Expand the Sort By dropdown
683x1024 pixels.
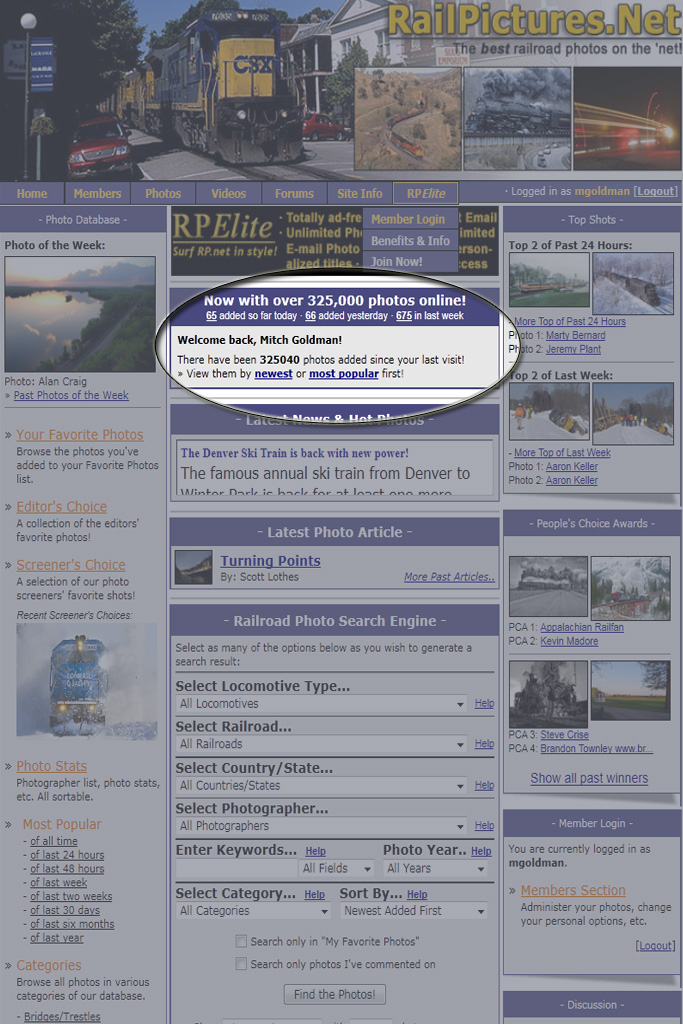point(414,911)
